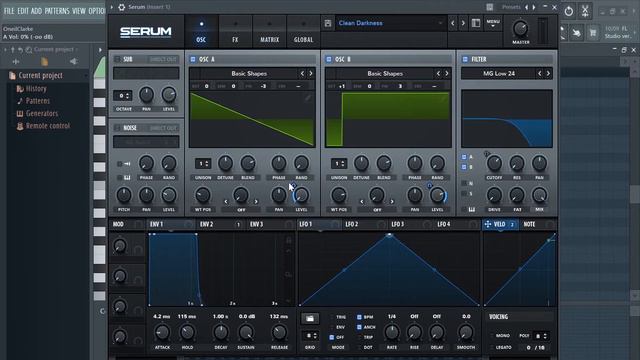Select next OSC B wavetable arrow

[447, 73]
